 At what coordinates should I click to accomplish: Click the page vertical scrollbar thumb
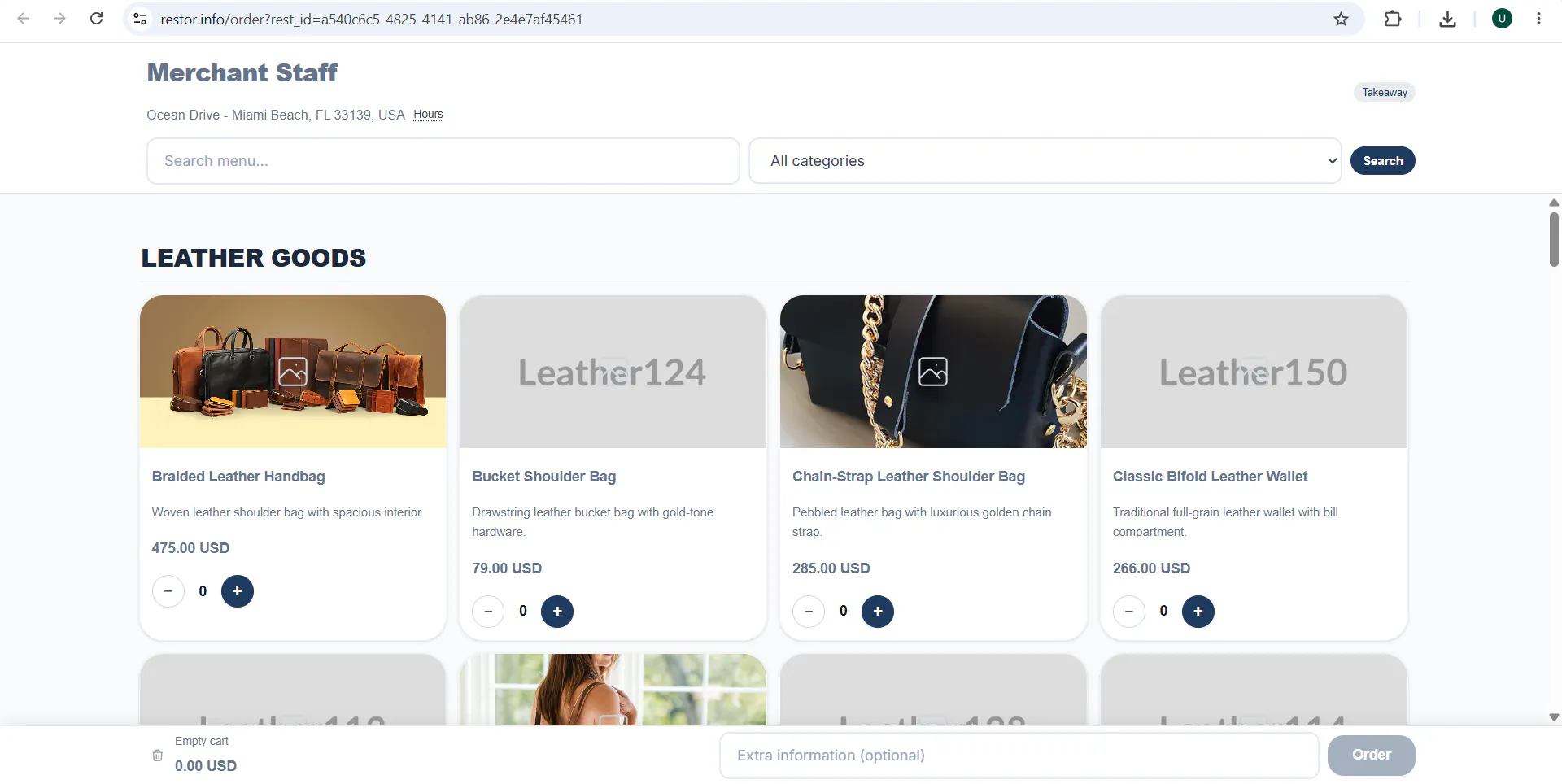tap(1554, 239)
